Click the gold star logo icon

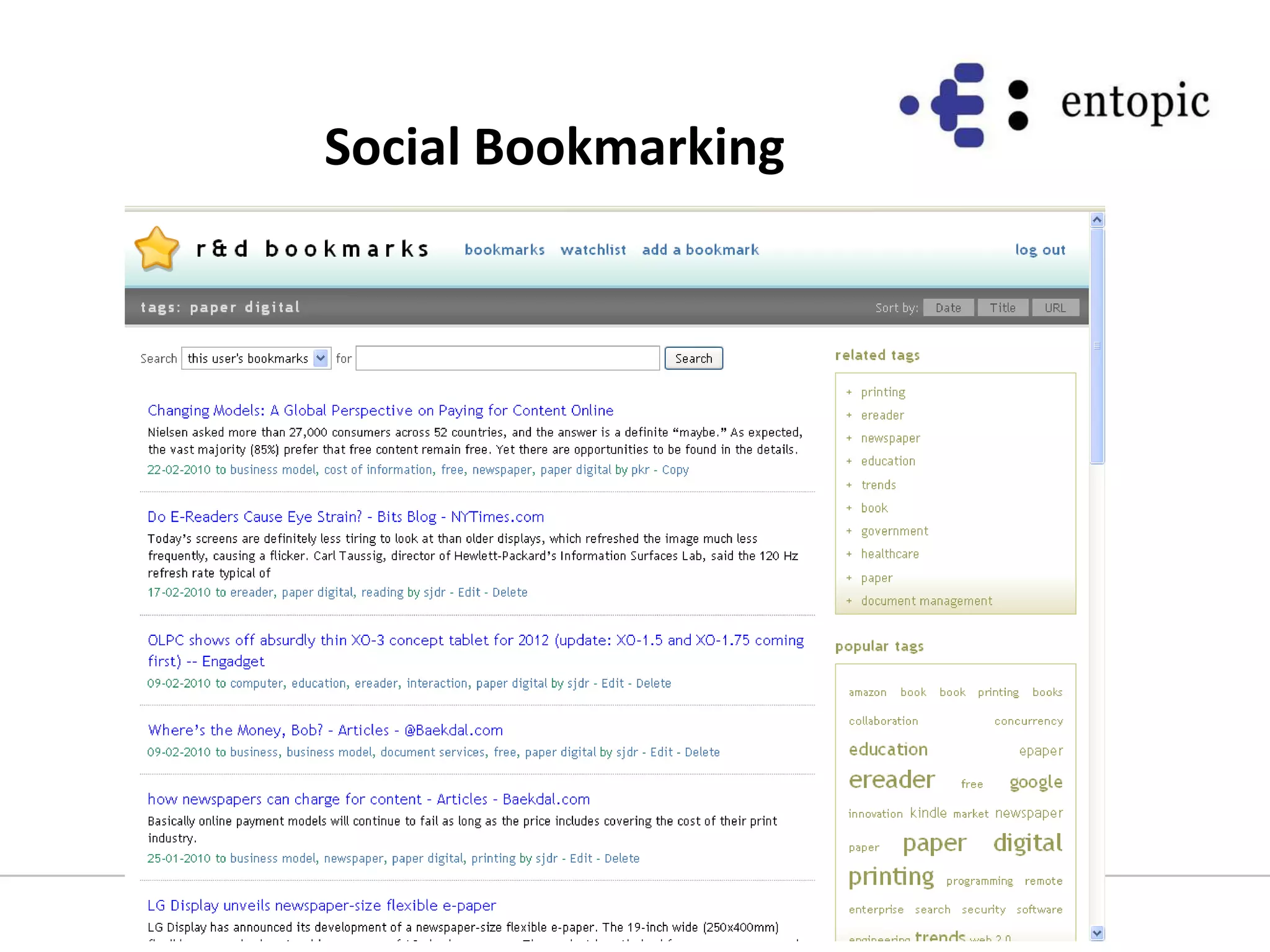tap(157, 249)
